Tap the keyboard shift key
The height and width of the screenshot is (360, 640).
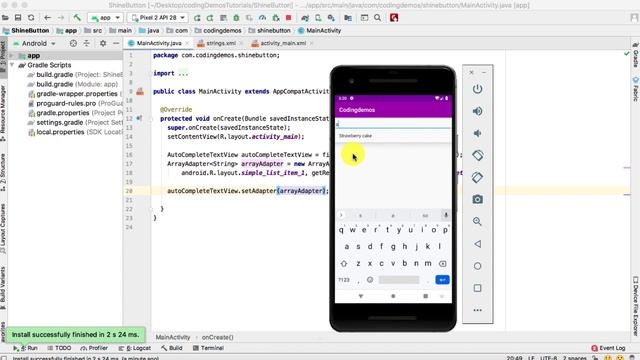click(344, 264)
